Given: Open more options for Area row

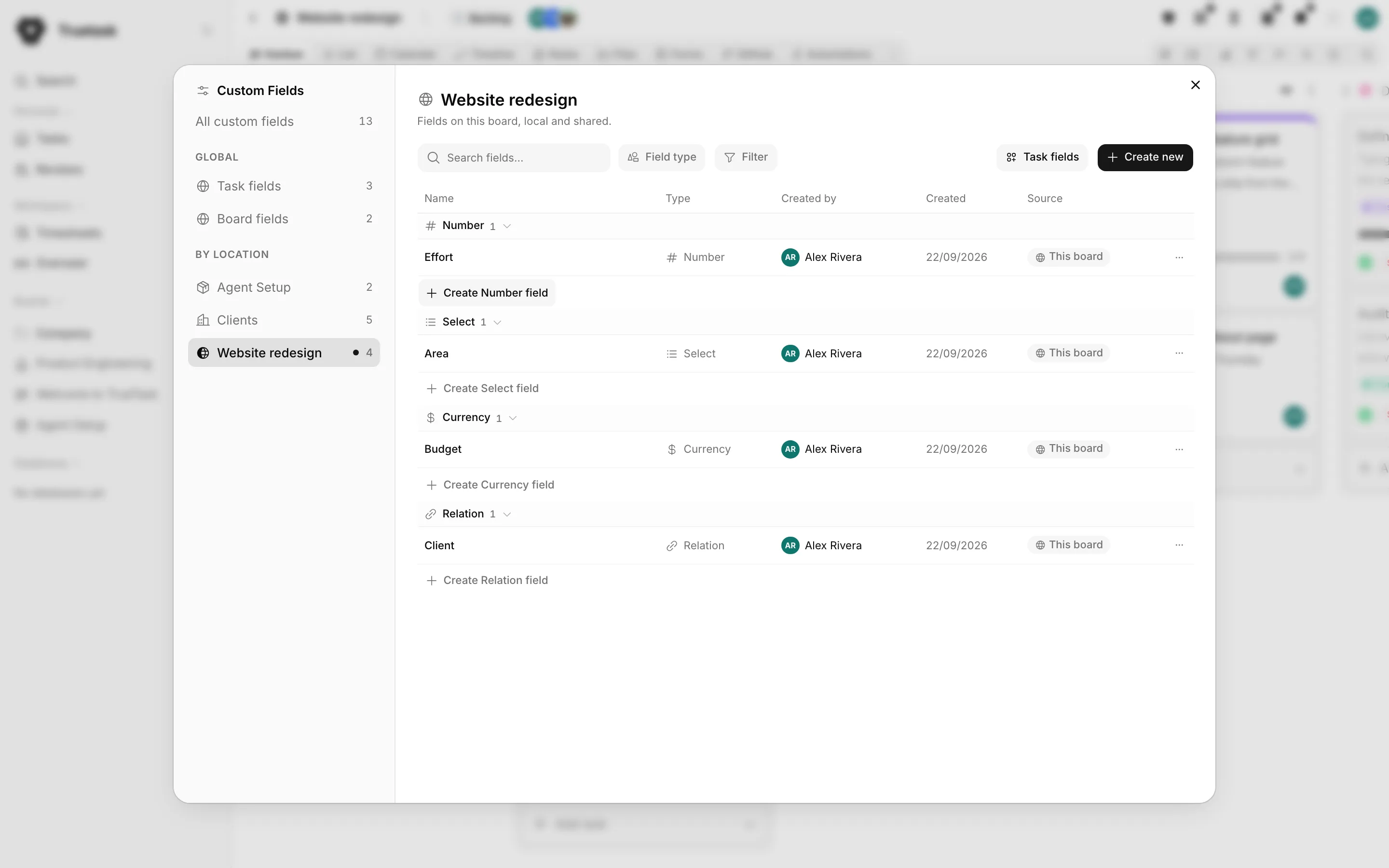Looking at the screenshot, I should 1179,353.
